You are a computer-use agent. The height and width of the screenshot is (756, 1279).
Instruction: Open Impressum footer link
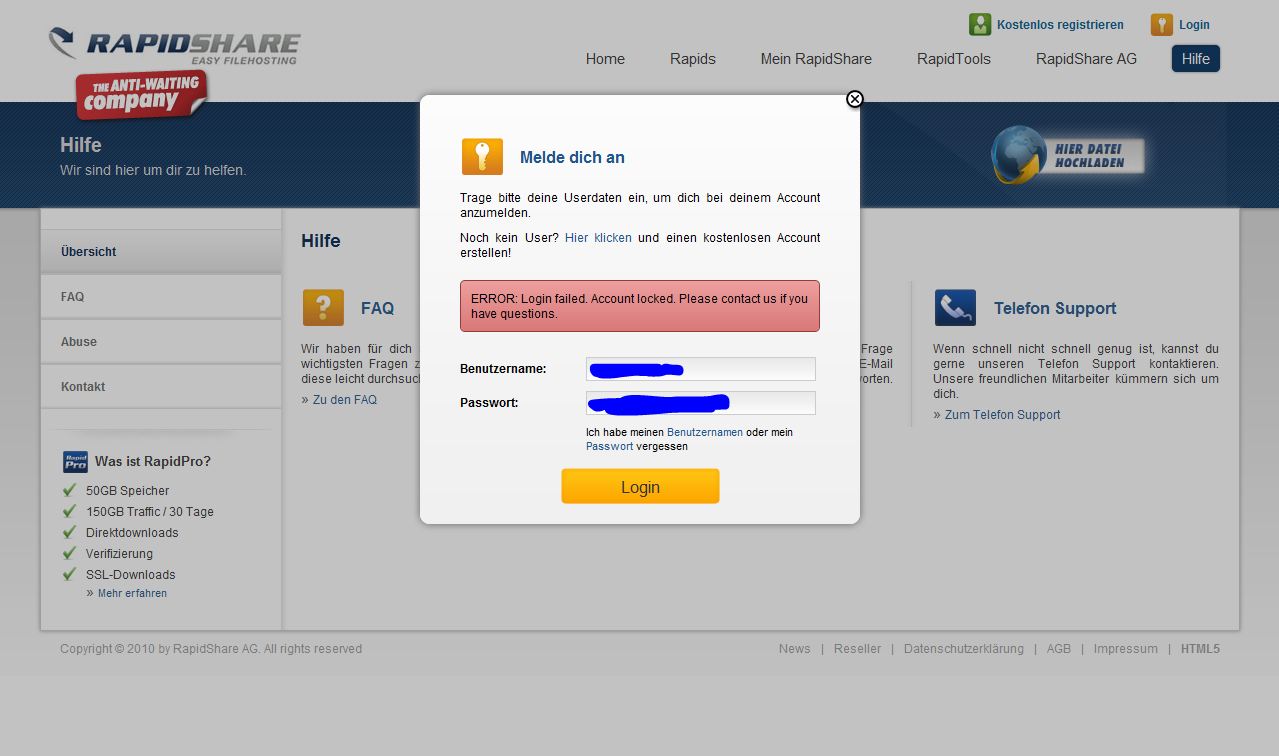pyautogui.click(x=1126, y=649)
